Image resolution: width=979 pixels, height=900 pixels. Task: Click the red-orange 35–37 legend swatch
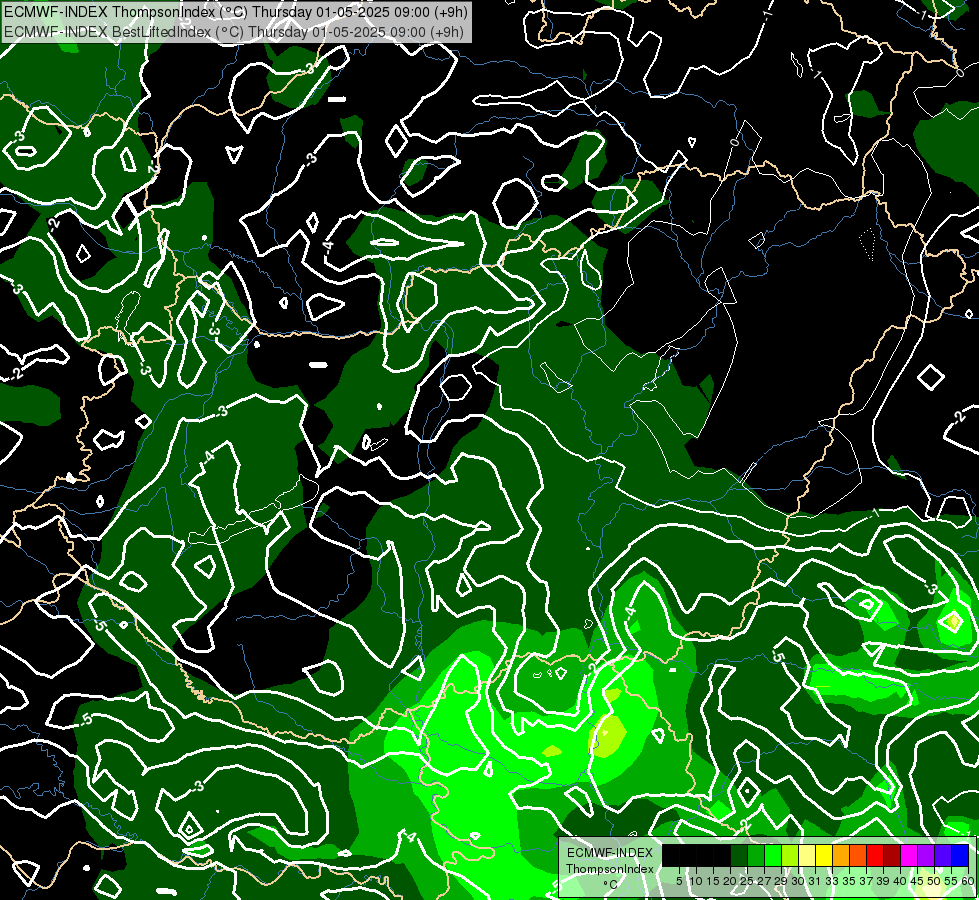(858, 856)
